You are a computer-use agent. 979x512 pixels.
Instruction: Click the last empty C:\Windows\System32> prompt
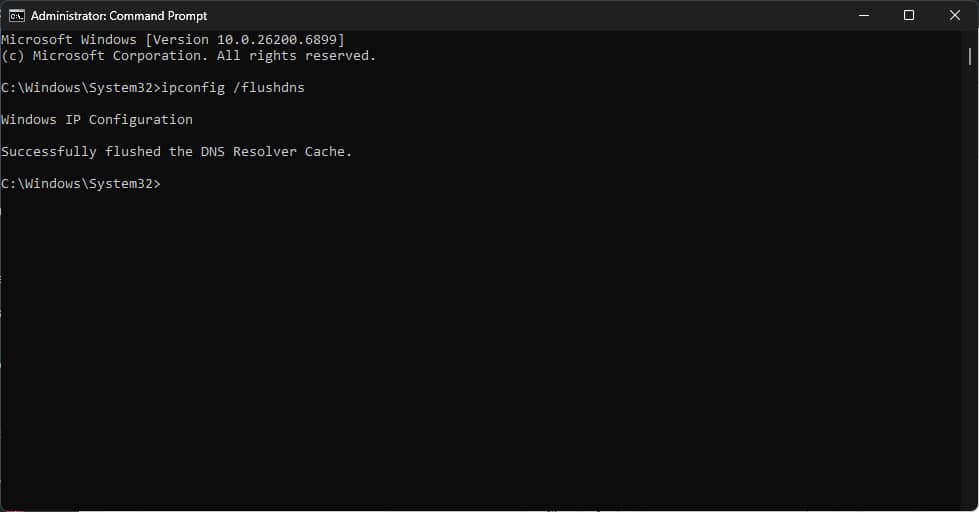point(80,184)
